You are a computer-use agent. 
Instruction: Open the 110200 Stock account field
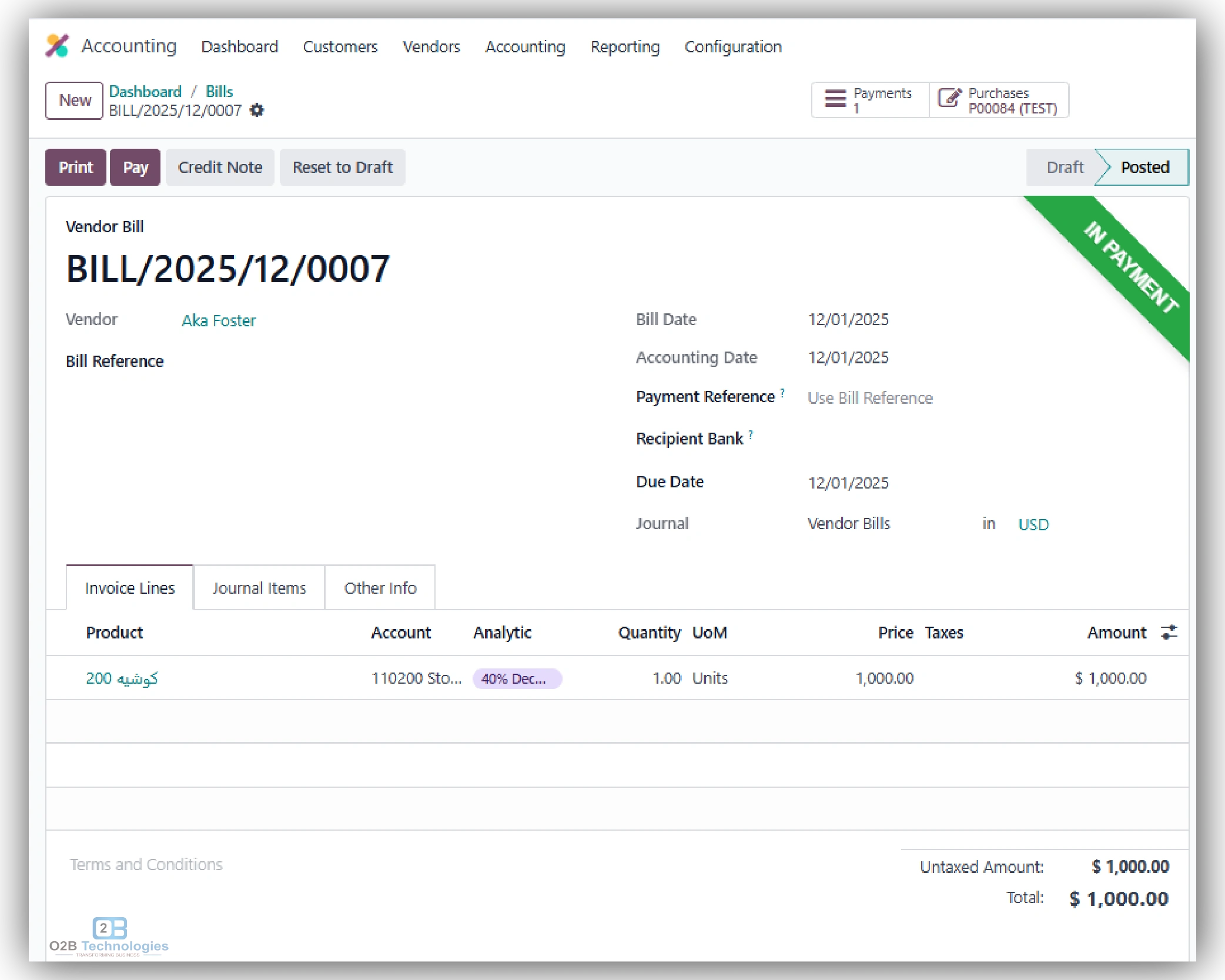tap(417, 678)
